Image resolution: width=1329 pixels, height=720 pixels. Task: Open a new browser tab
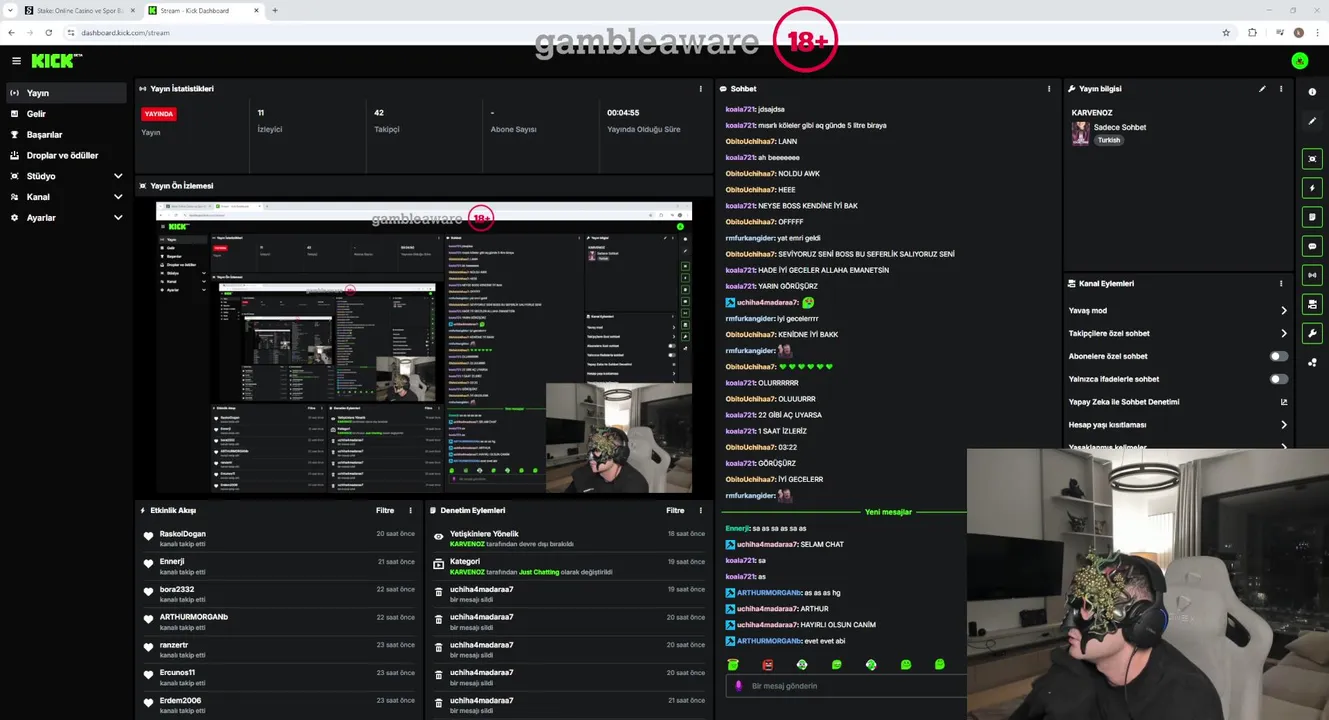pyautogui.click(x=275, y=11)
